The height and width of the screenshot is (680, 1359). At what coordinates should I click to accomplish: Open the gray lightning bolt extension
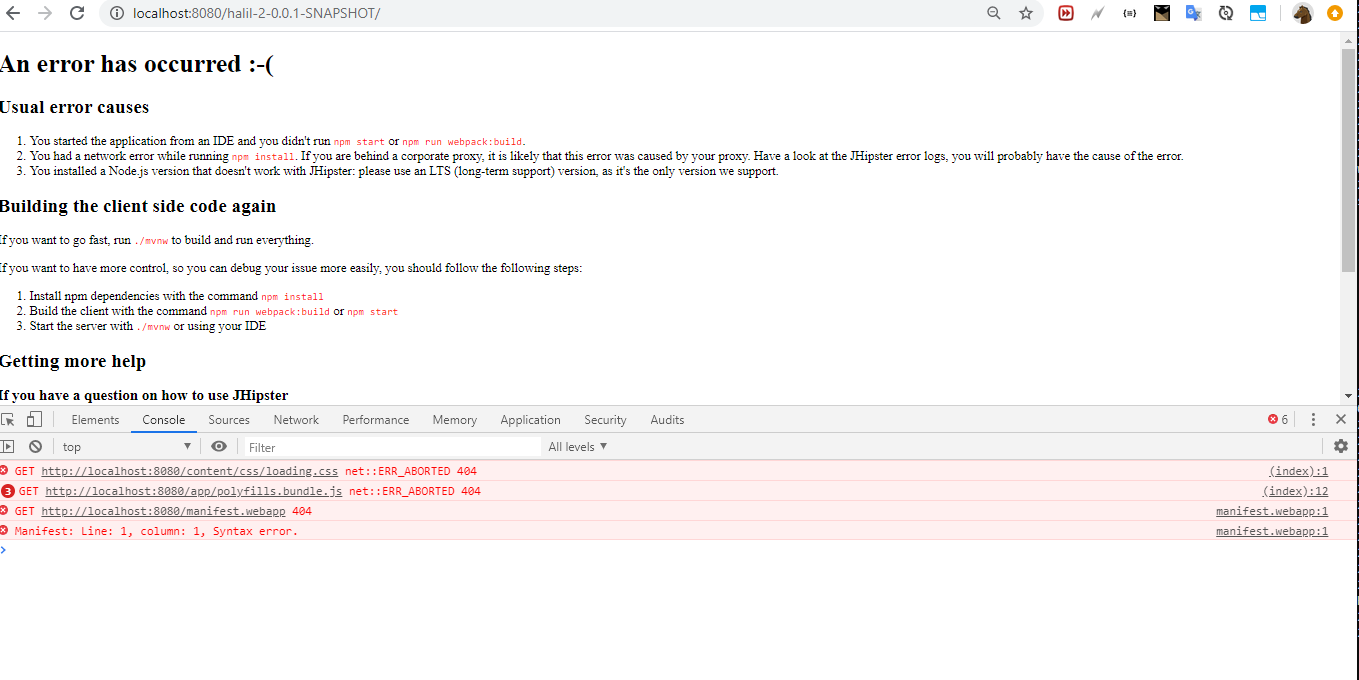(x=1097, y=13)
